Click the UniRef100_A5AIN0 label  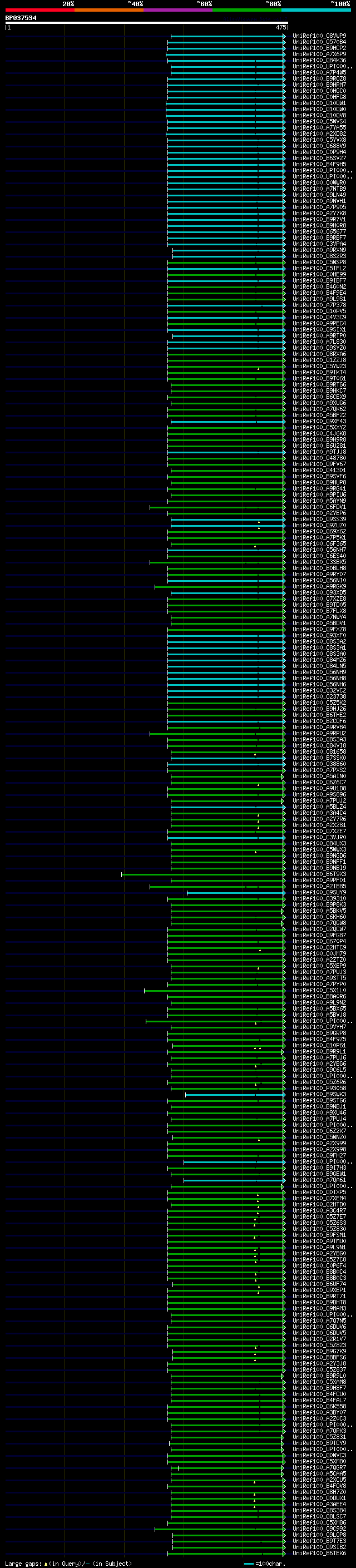(319, 776)
